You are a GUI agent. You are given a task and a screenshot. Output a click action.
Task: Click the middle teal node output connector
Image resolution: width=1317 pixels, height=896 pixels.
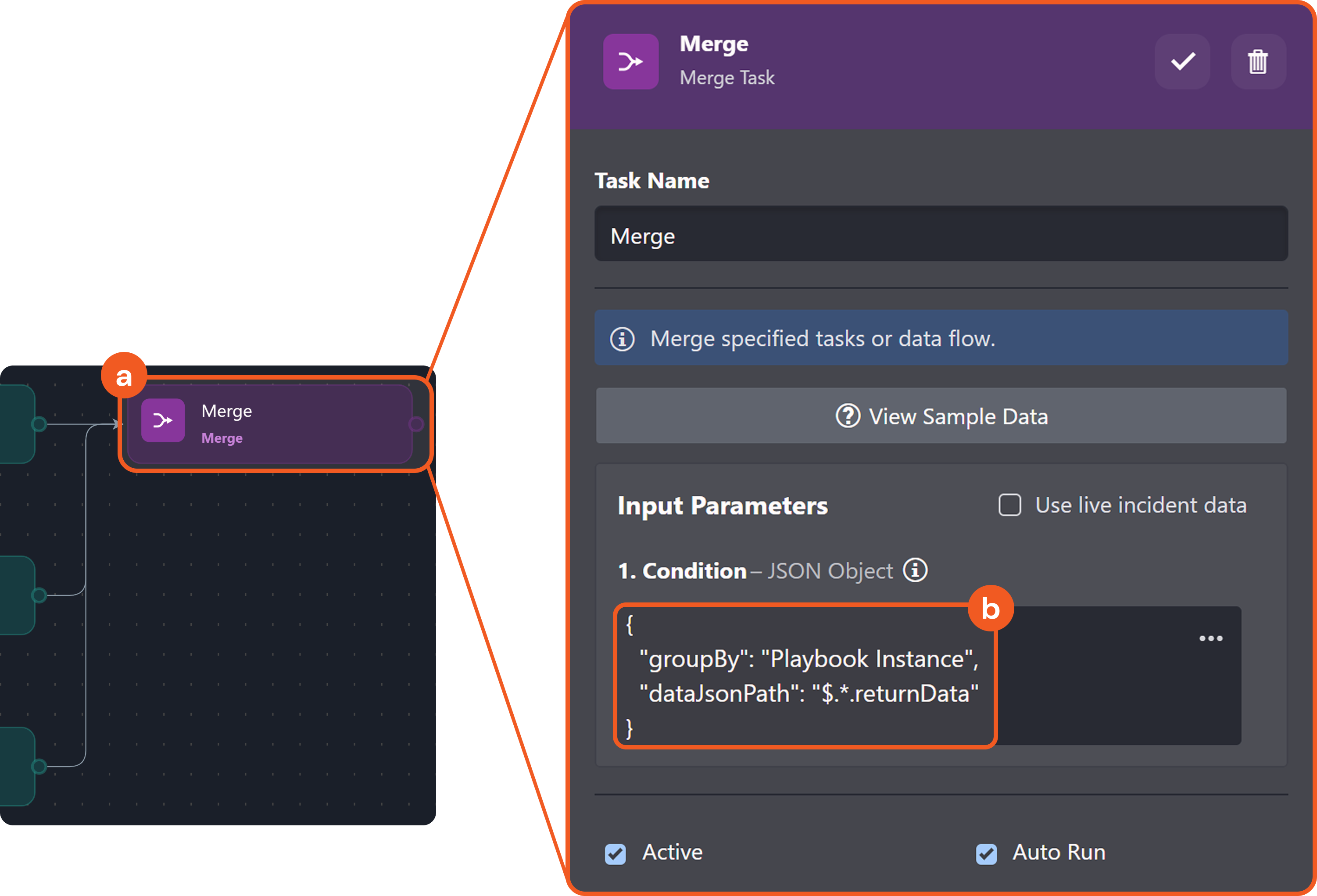click(x=39, y=595)
